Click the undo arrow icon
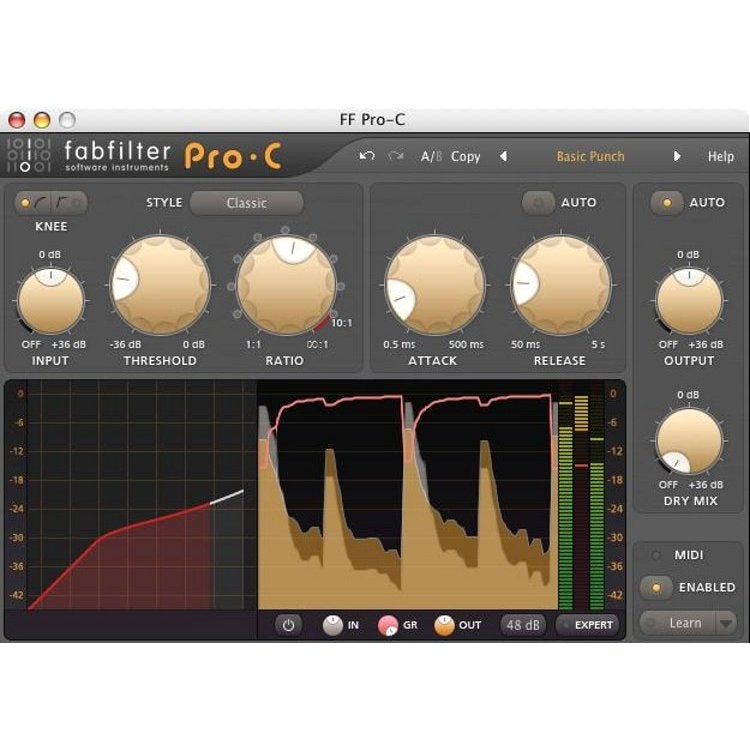The image size is (750, 750). (x=367, y=156)
